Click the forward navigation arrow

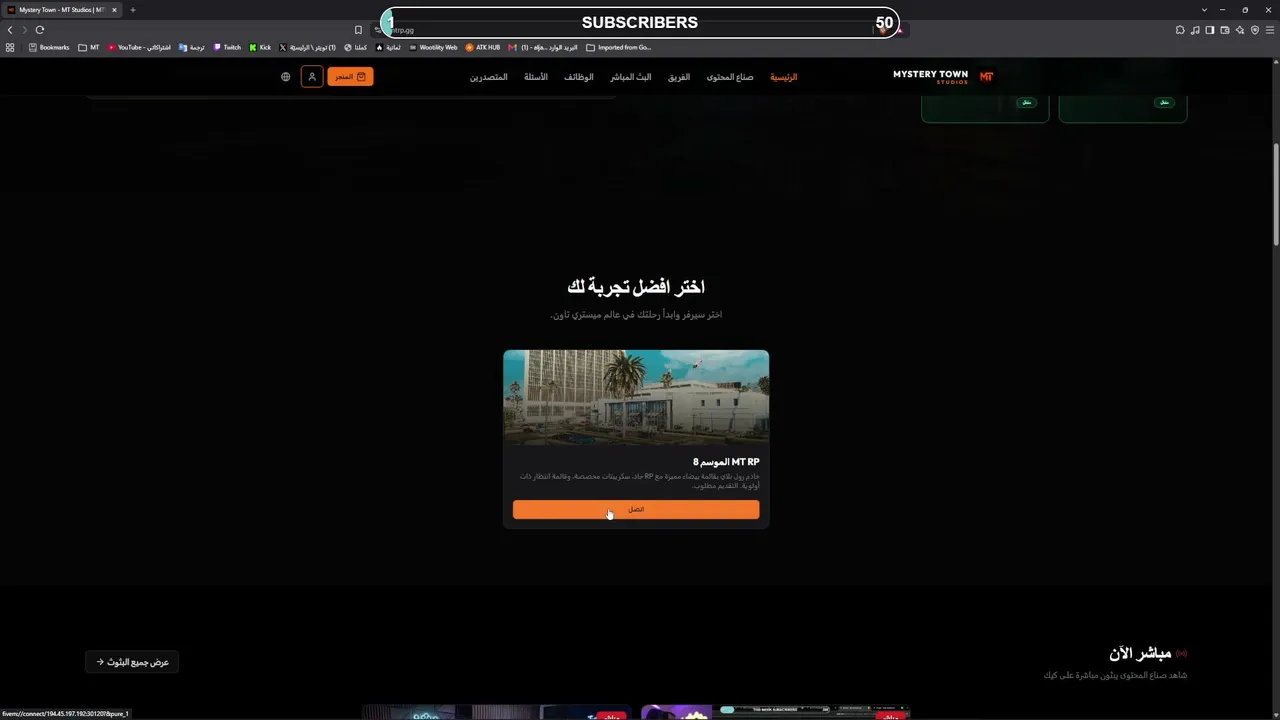[x=24, y=30]
